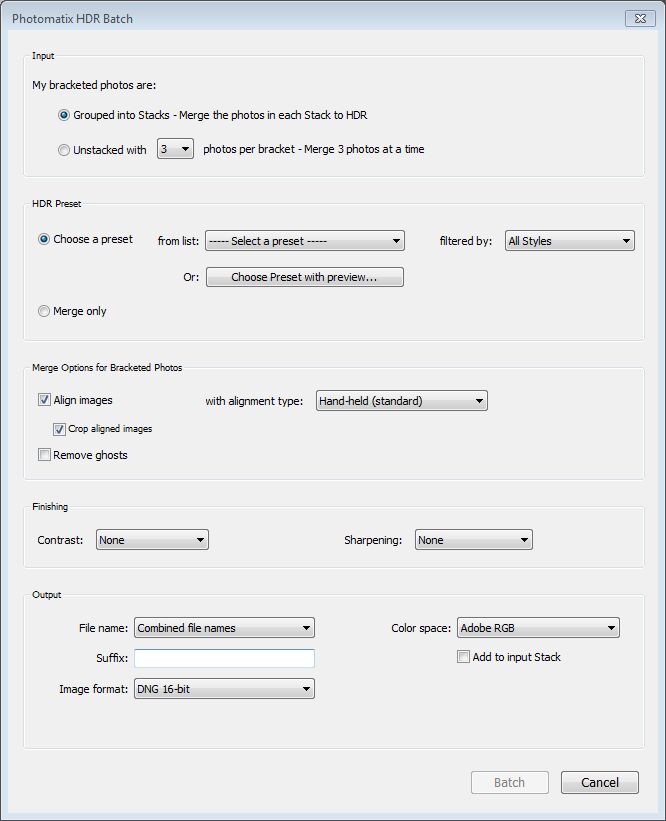The height and width of the screenshot is (821, 666).
Task: Click into the Suffix text field
Action: pos(224,658)
